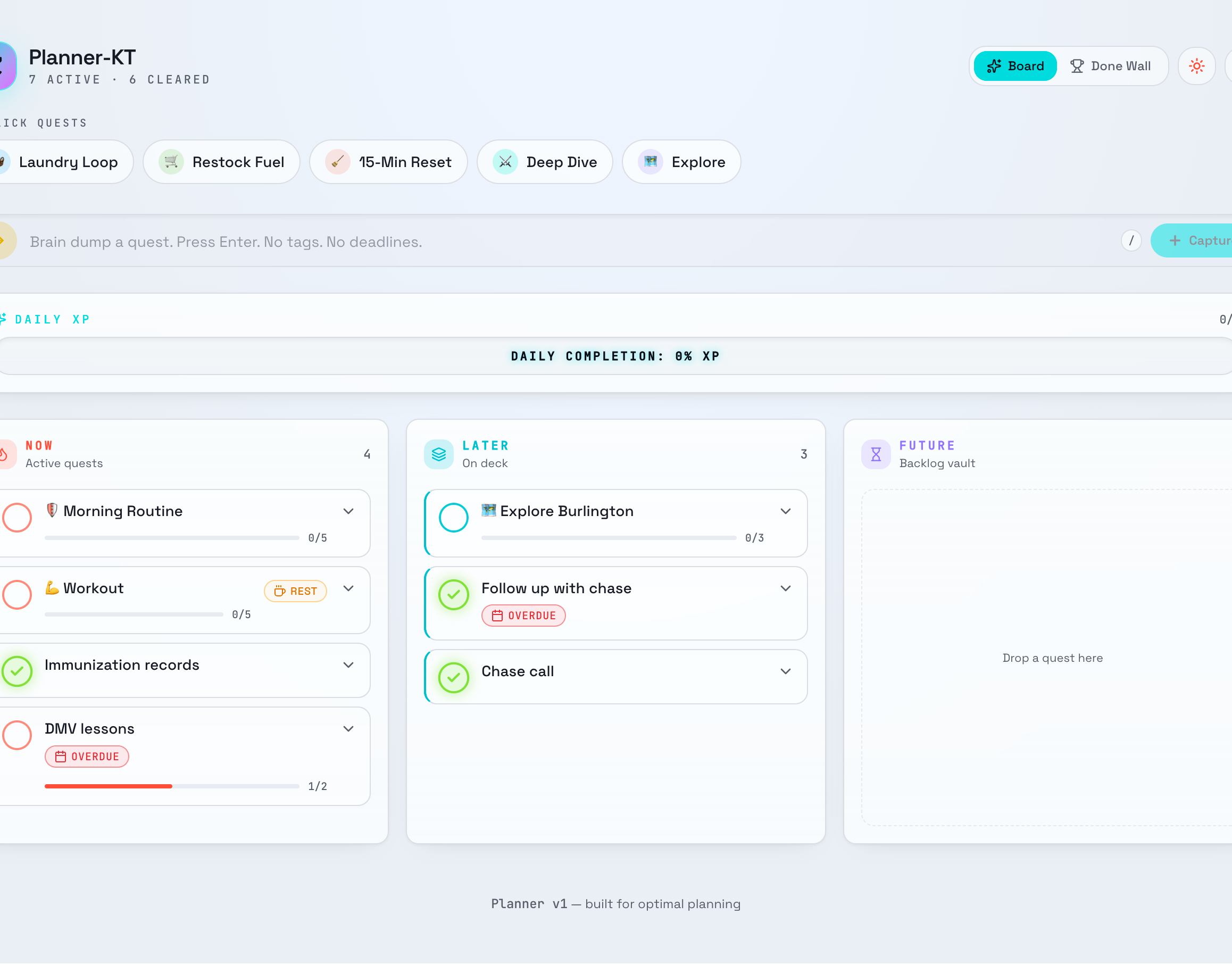Click the Restock Fuel shopping cart icon
This screenshot has width=1232, height=964.
[171, 162]
